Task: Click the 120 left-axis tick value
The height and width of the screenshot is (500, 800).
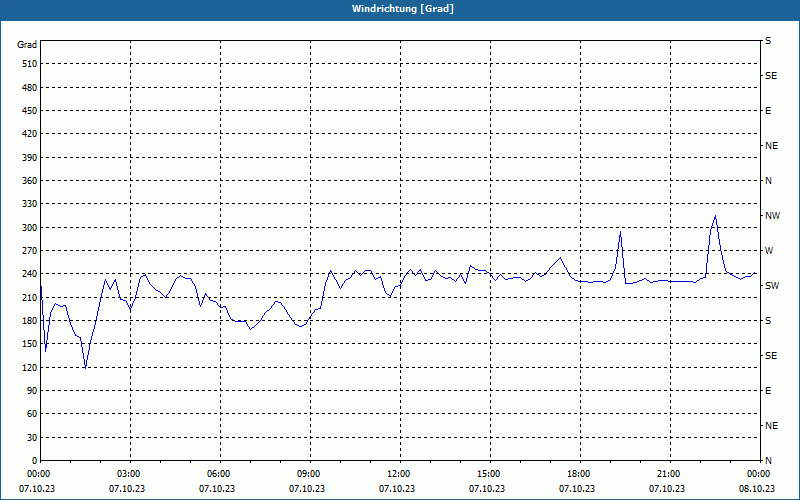Action: 30,367
